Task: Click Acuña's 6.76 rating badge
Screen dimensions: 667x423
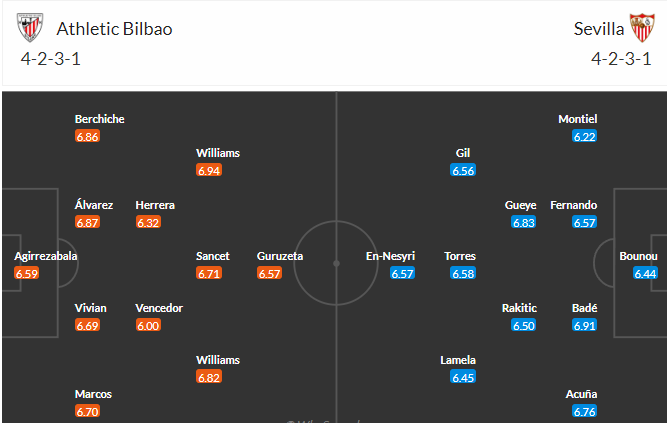Action: coord(584,412)
